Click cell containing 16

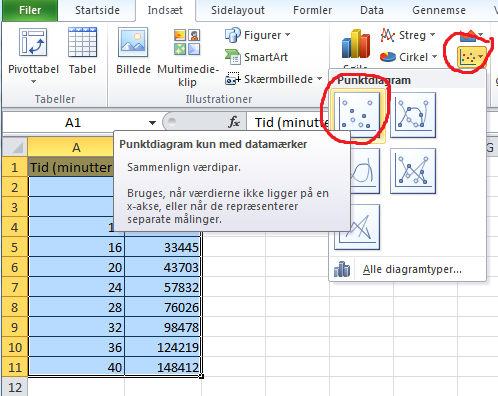(77, 247)
